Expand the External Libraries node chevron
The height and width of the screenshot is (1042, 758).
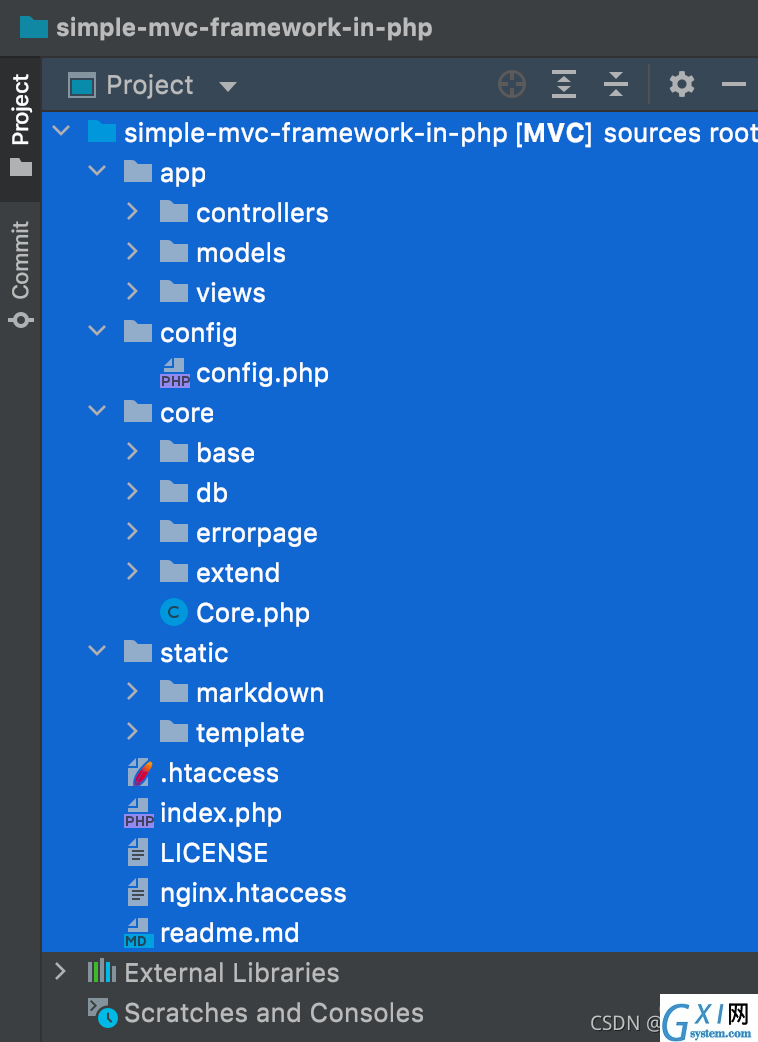pos(60,972)
